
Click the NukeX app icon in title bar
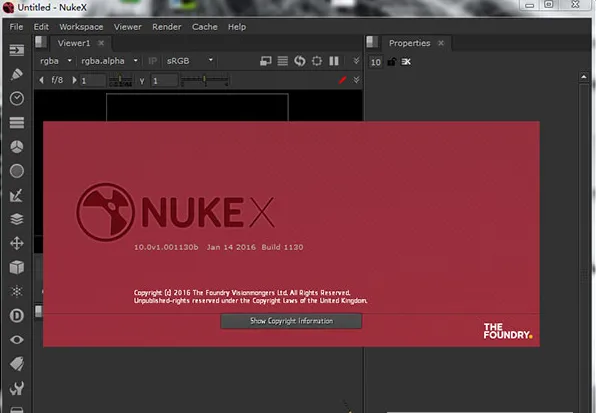(8, 7)
